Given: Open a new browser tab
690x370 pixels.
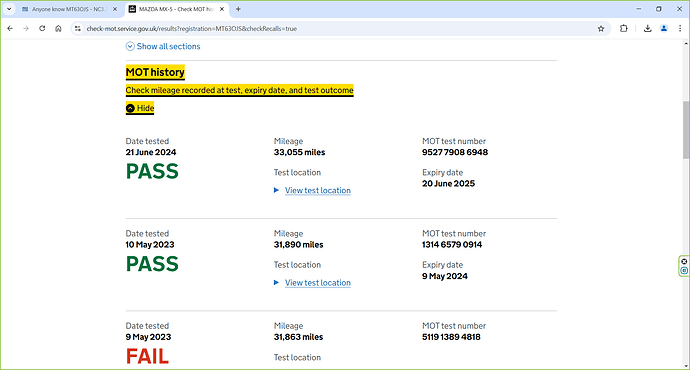Looking at the screenshot, I should point(238,9).
